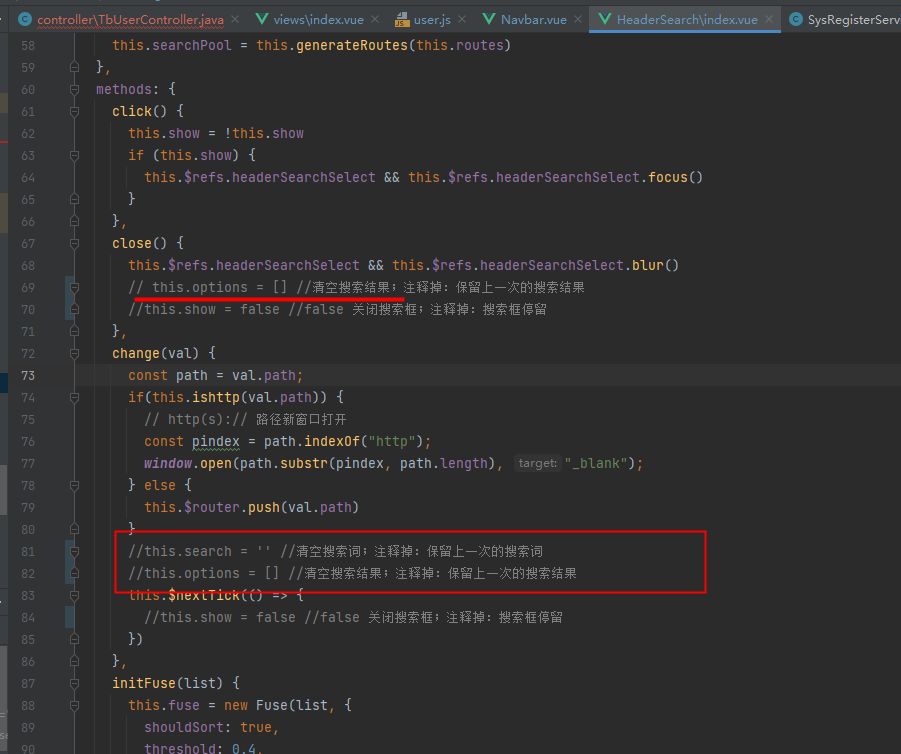Click the JS file icon on user.js tab
The width and height of the screenshot is (901, 754).
402,20
